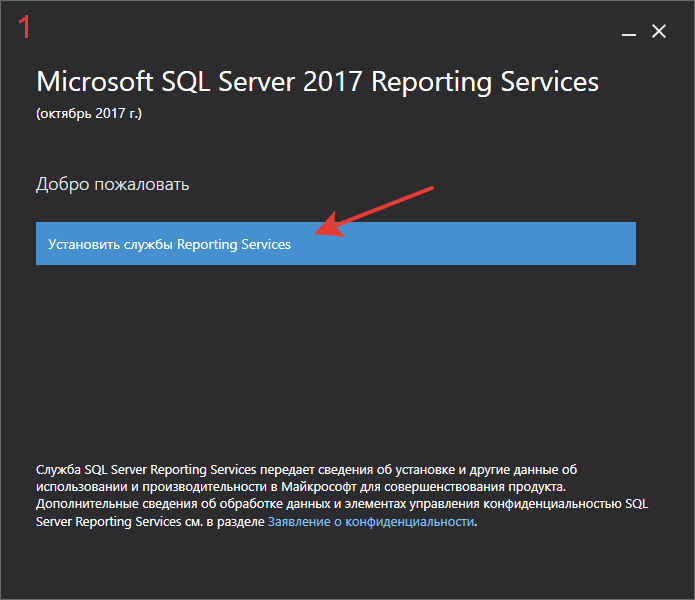Screen dimensions: 695x600
Task: Click the line starting with использовании и производительности
Action: [x=301, y=487]
